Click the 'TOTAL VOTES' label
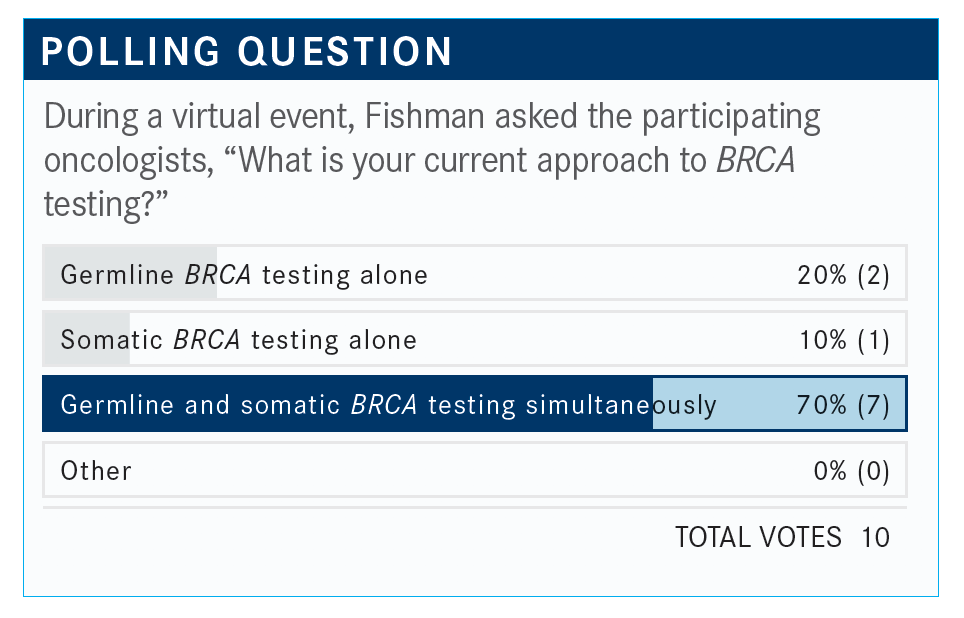Screen dimensions: 964x618 [x=758, y=537]
